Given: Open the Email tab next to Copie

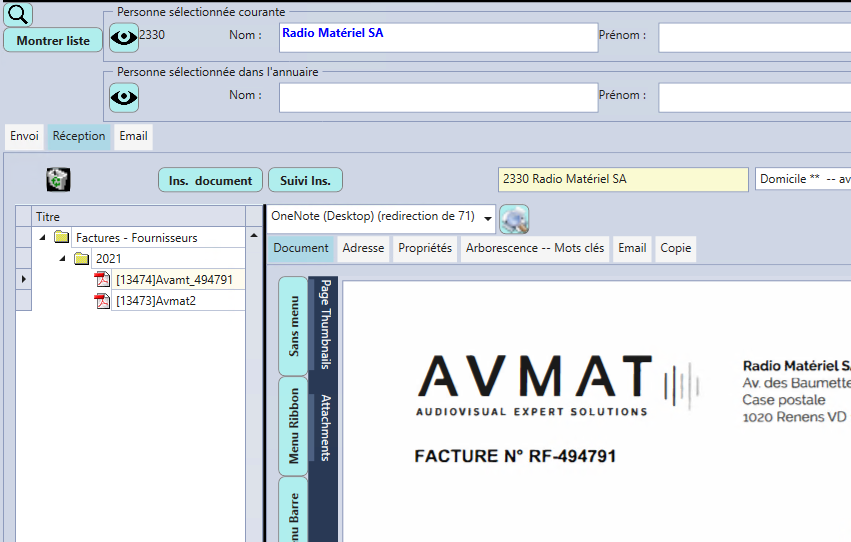Looking at the screenshot, I should pos(632,248).
